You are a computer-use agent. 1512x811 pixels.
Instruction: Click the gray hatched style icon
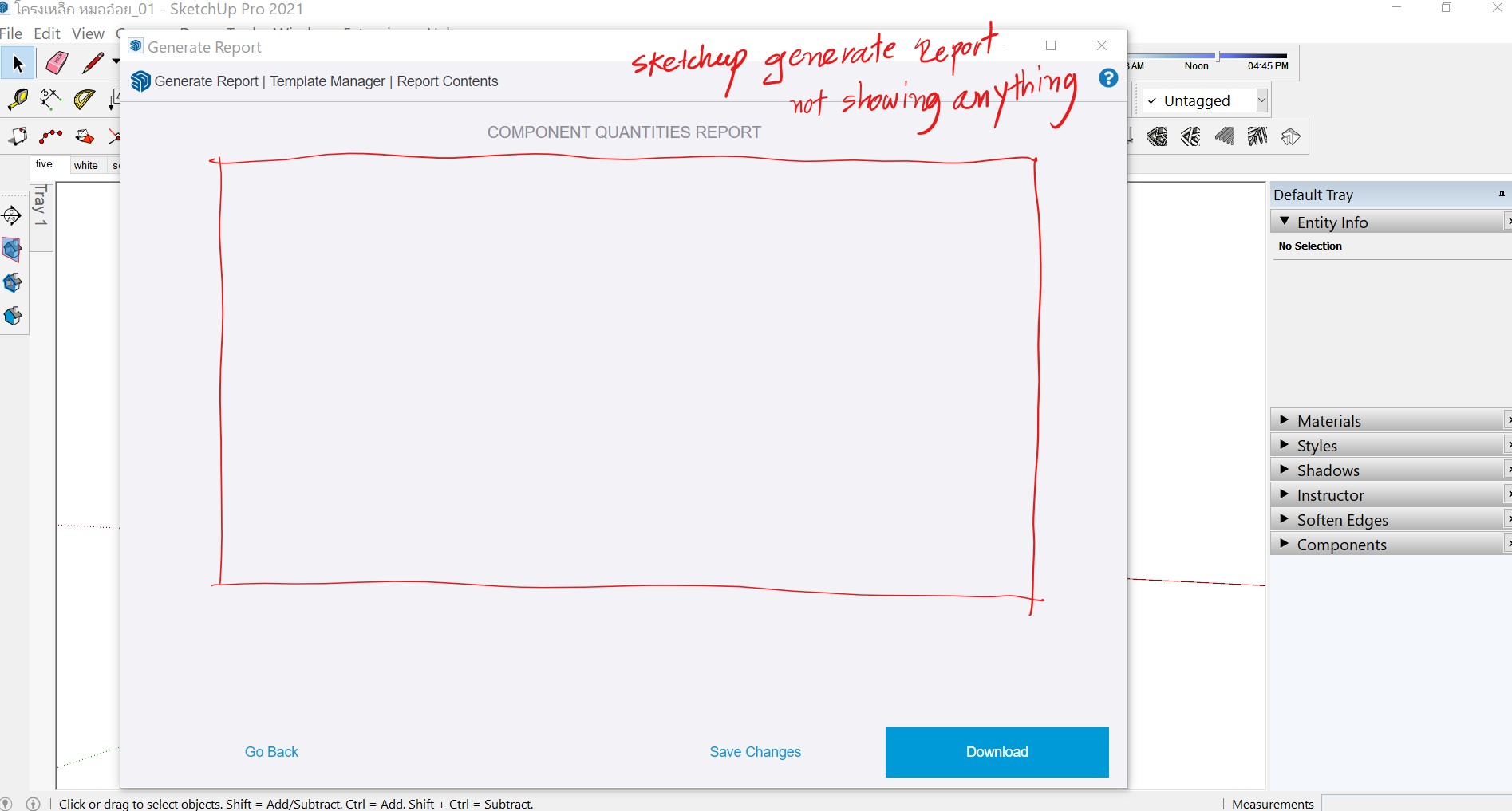(1224, 137)
